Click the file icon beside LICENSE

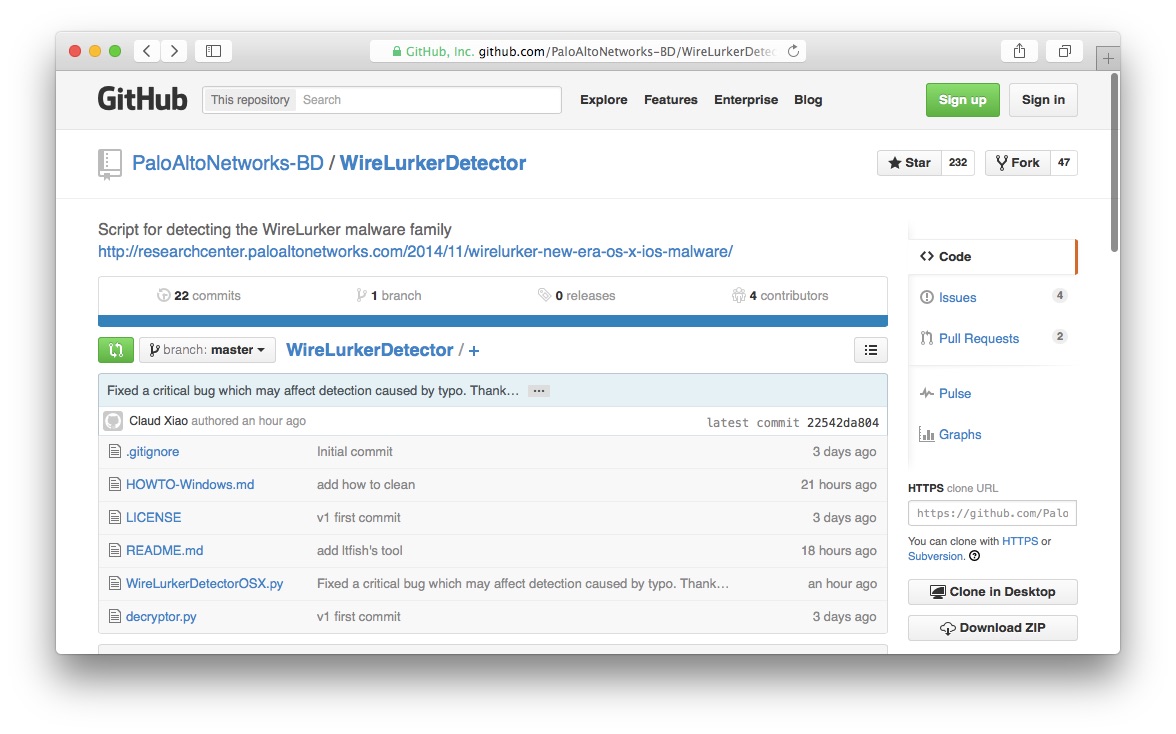tap(115, 517)
